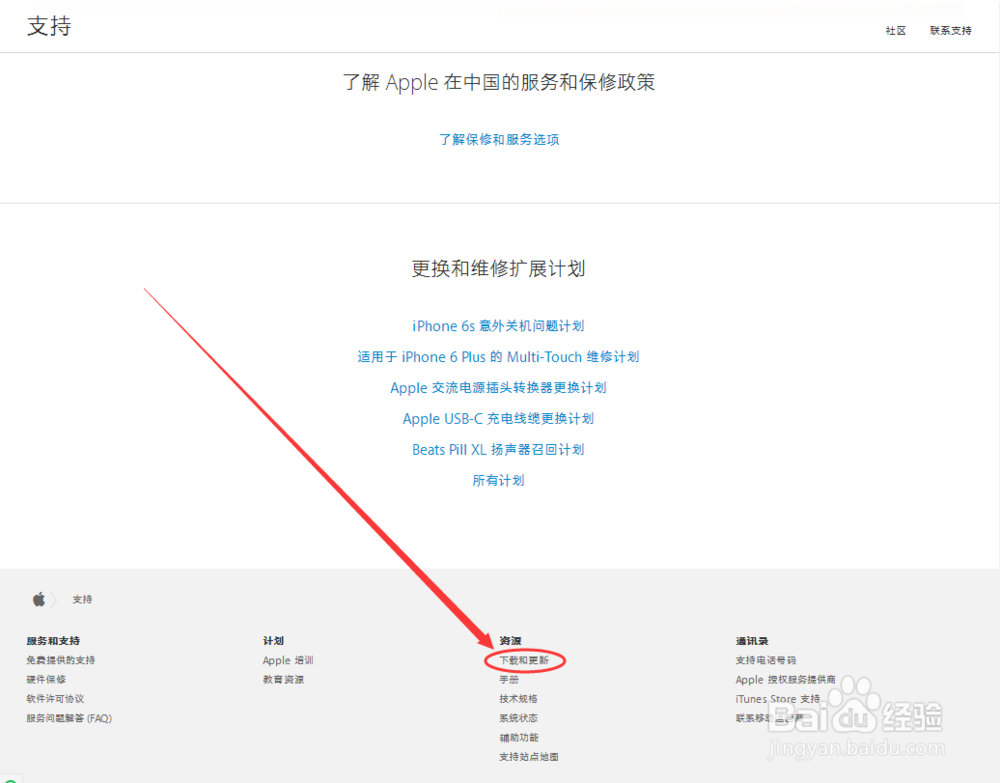
Task: Open 支持站点地图 footer link
Action: click(529, 757)
